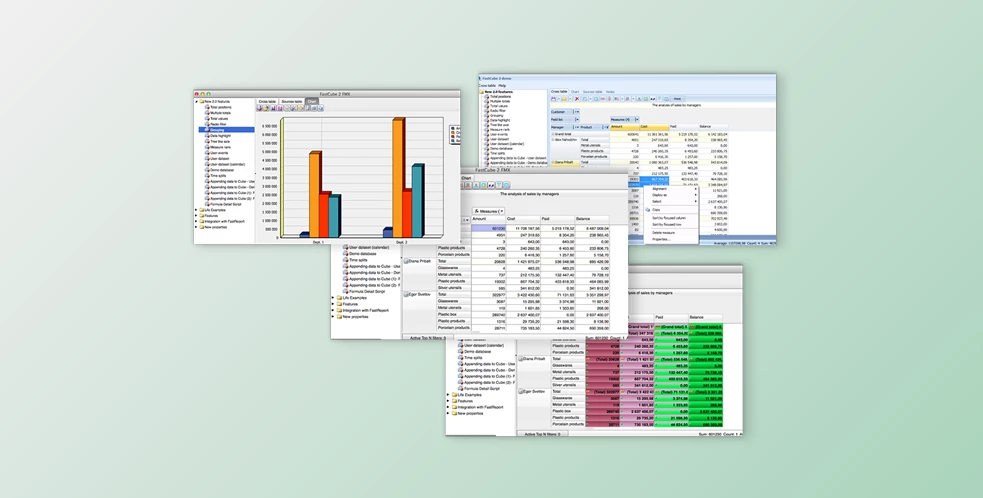Viewport: 983px width, 498px height.
Task: Click first toolbar icon in bar chart window
Action: 260,108
